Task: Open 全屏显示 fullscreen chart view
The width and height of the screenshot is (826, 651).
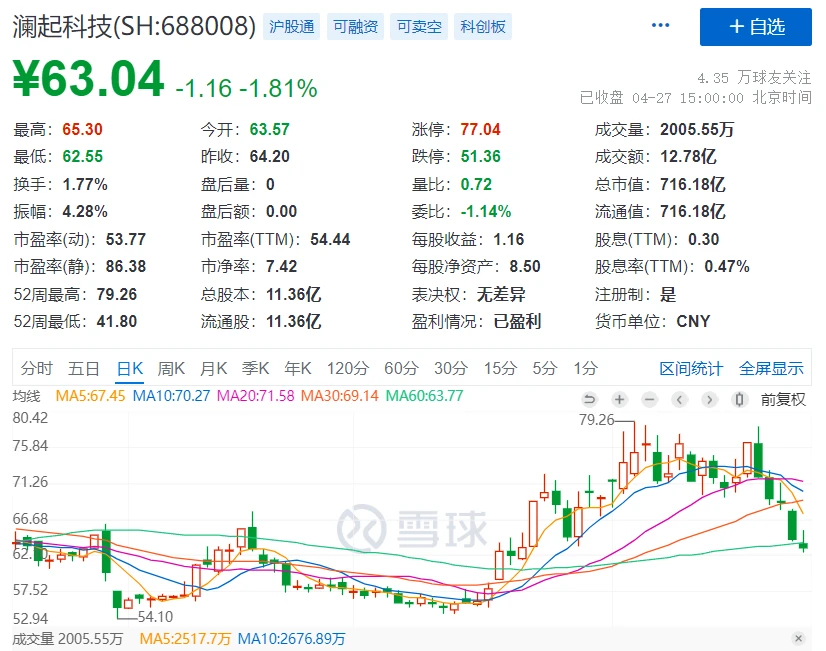Action: pyautogui.click(x=771, y=368)
